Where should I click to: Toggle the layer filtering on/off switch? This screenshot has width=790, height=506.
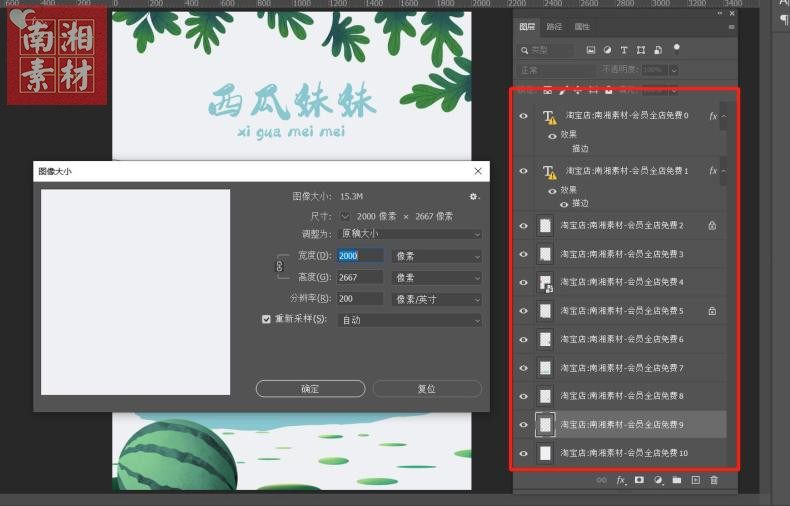click(677, 48)
